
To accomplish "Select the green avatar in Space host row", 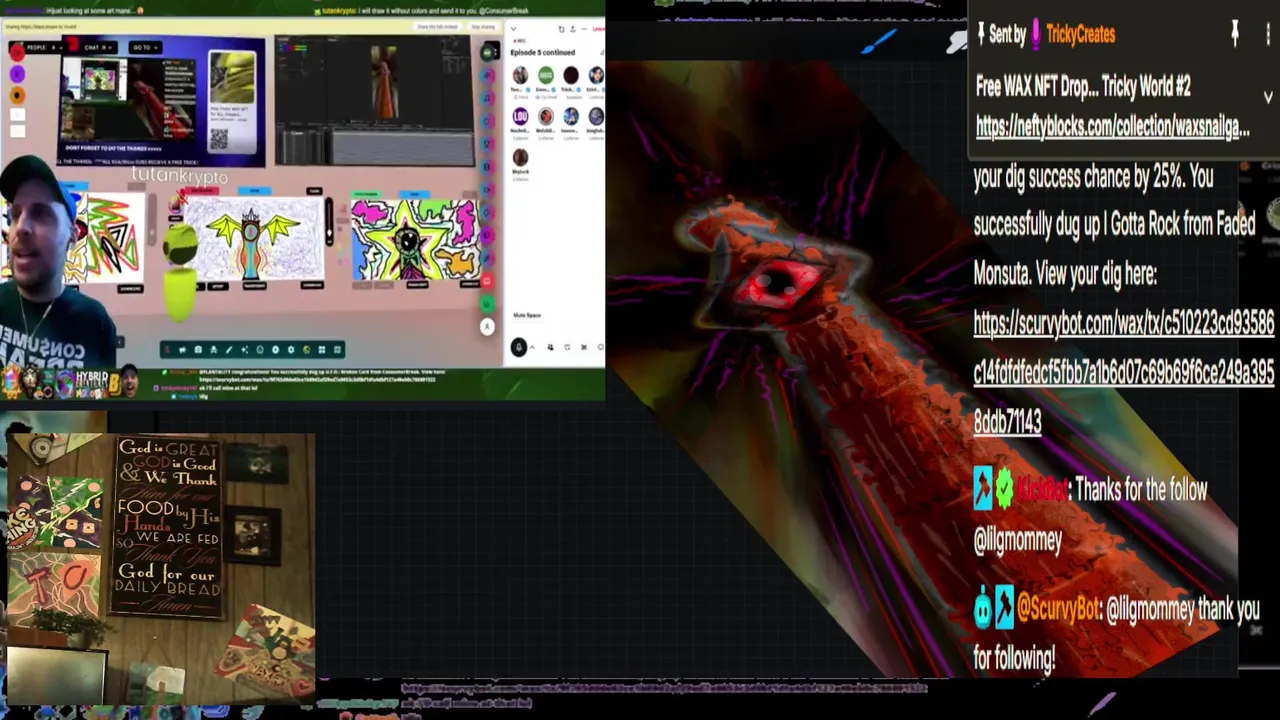I will [x=546, y=75].
